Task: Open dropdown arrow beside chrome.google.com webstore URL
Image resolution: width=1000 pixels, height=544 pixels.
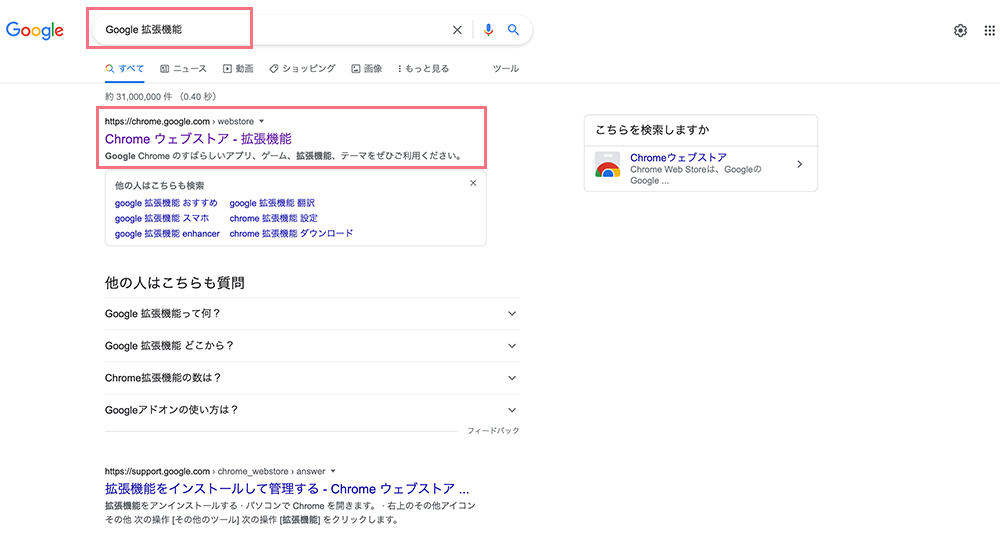Action: pyautogui.click(x=261, y=121)
